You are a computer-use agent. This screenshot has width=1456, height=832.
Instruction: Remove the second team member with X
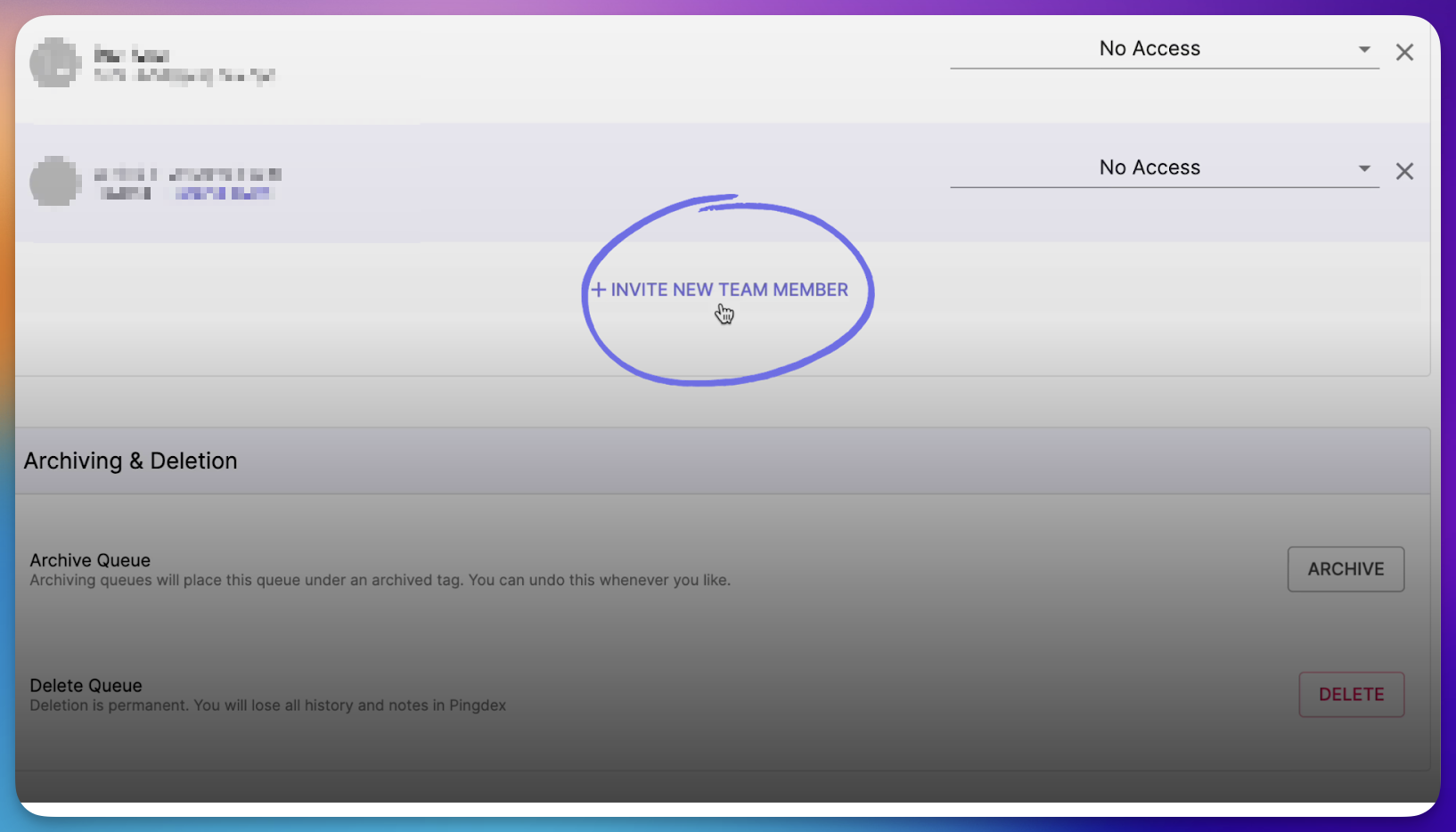point(1404,171)
